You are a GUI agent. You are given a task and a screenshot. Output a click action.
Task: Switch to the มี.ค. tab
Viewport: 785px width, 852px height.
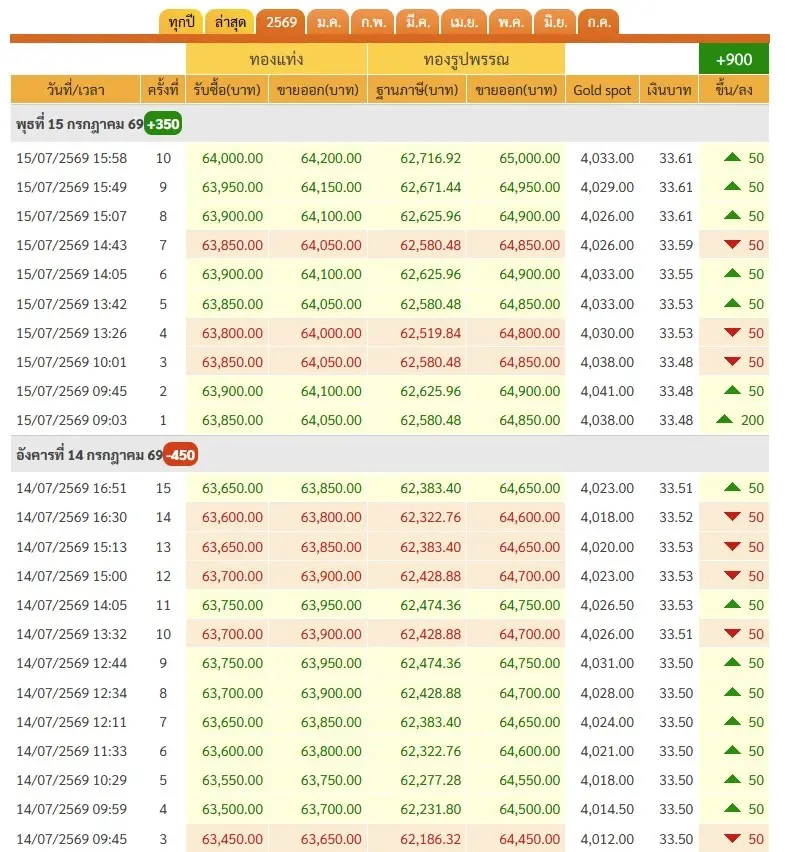[x=418, y=22]
